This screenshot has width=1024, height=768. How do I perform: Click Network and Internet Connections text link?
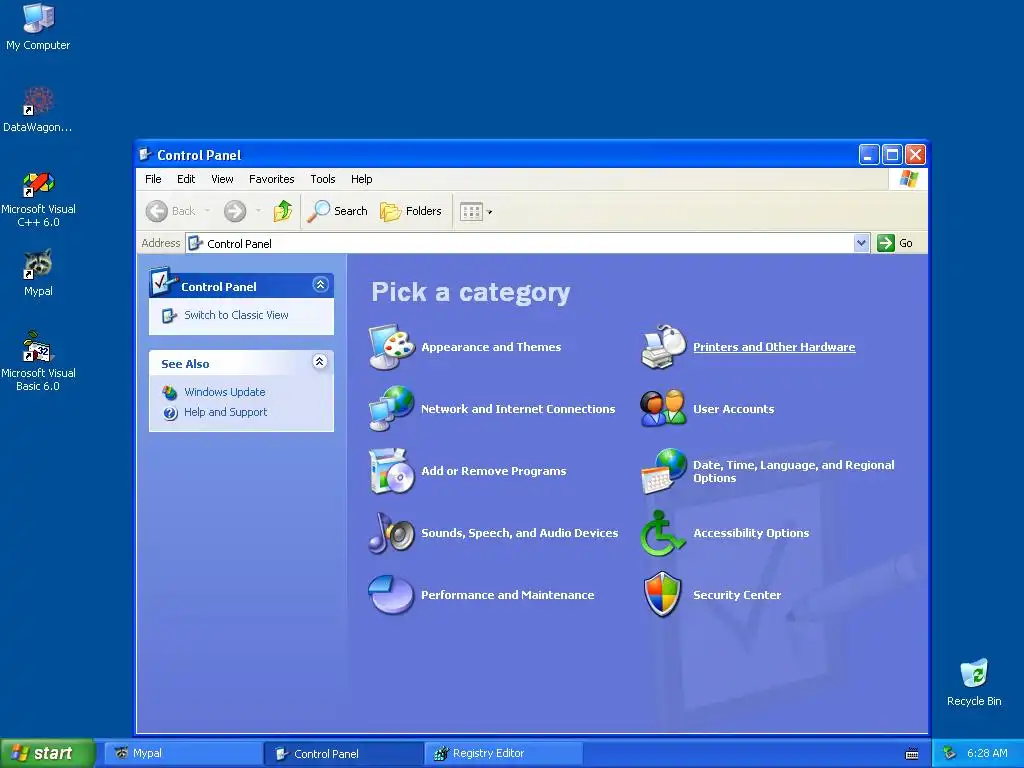518,409
